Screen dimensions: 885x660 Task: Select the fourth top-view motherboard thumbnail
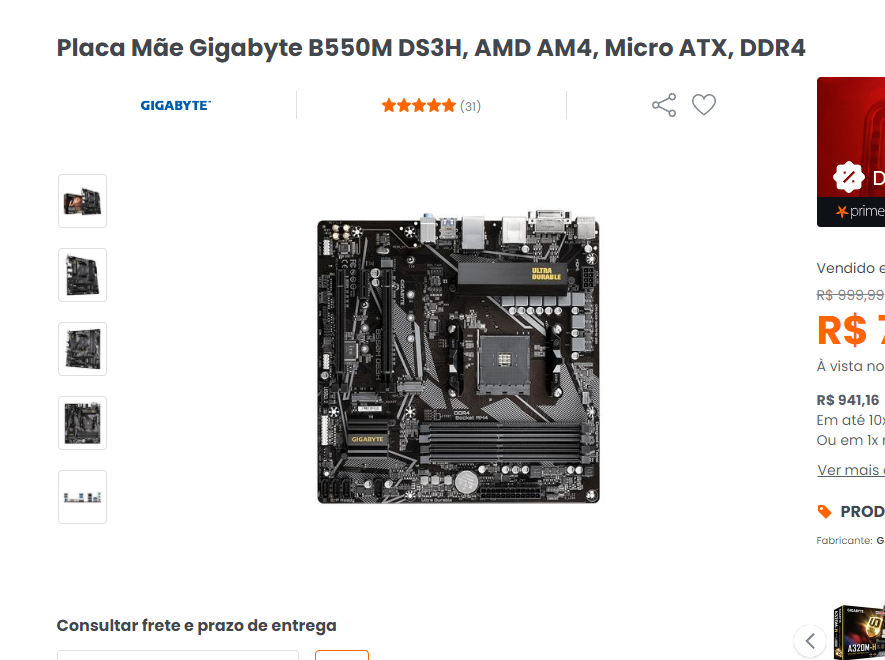pyautogui.click(x=82, y=423)
